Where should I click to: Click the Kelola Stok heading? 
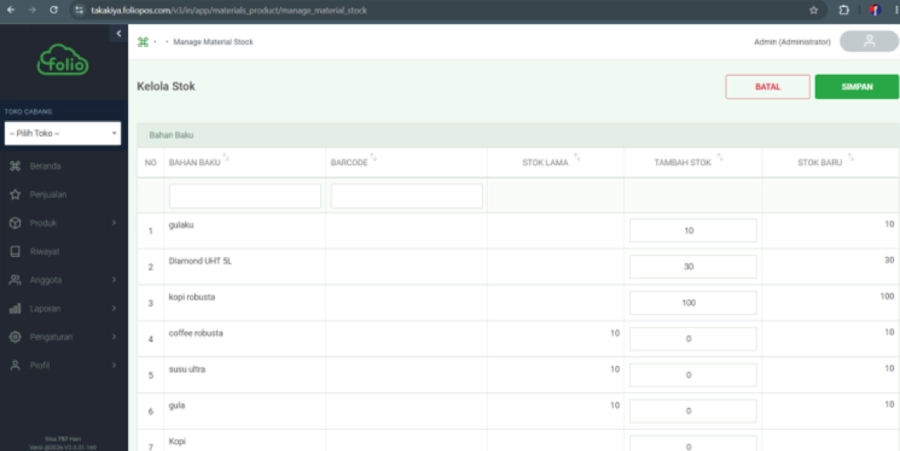(x=166, y=87)
